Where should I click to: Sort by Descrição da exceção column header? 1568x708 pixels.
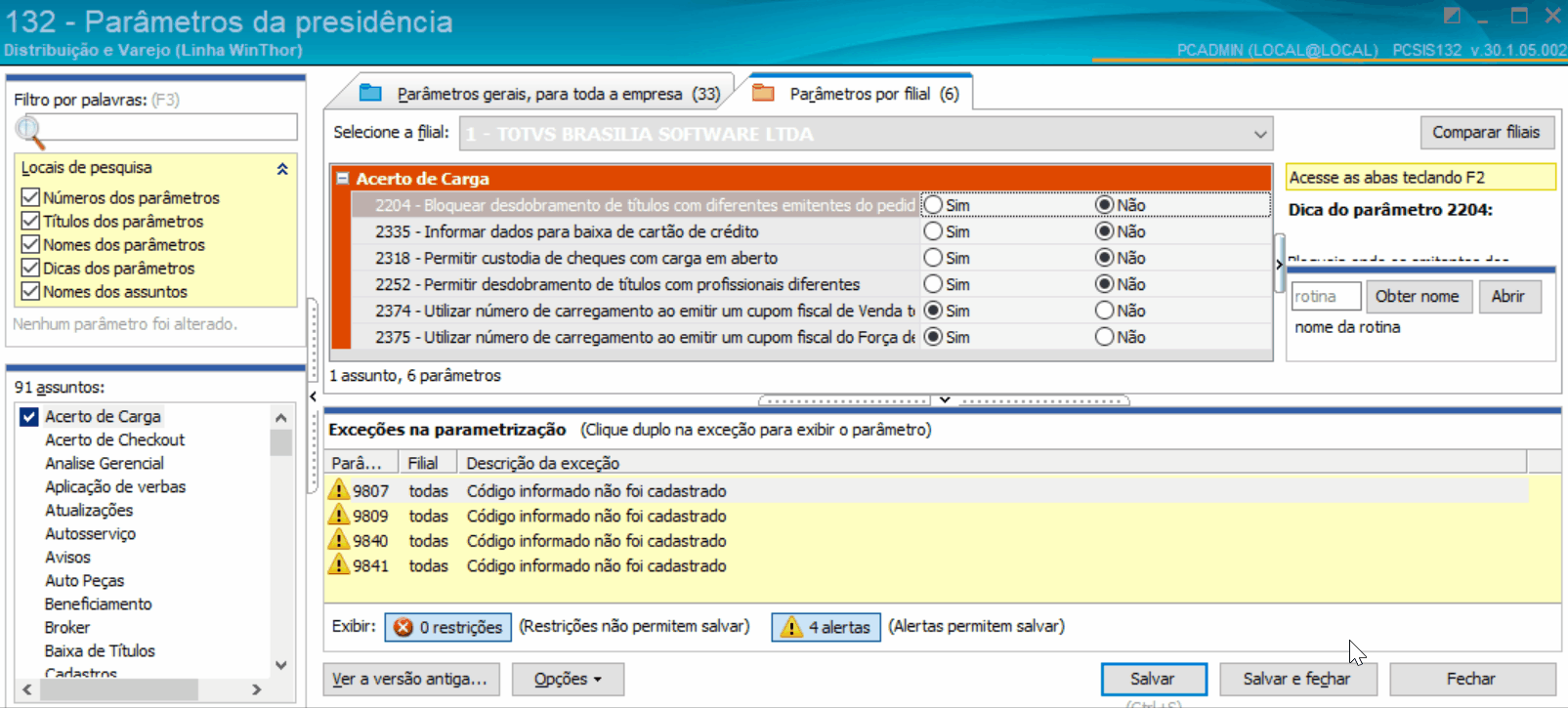[992, 463]
